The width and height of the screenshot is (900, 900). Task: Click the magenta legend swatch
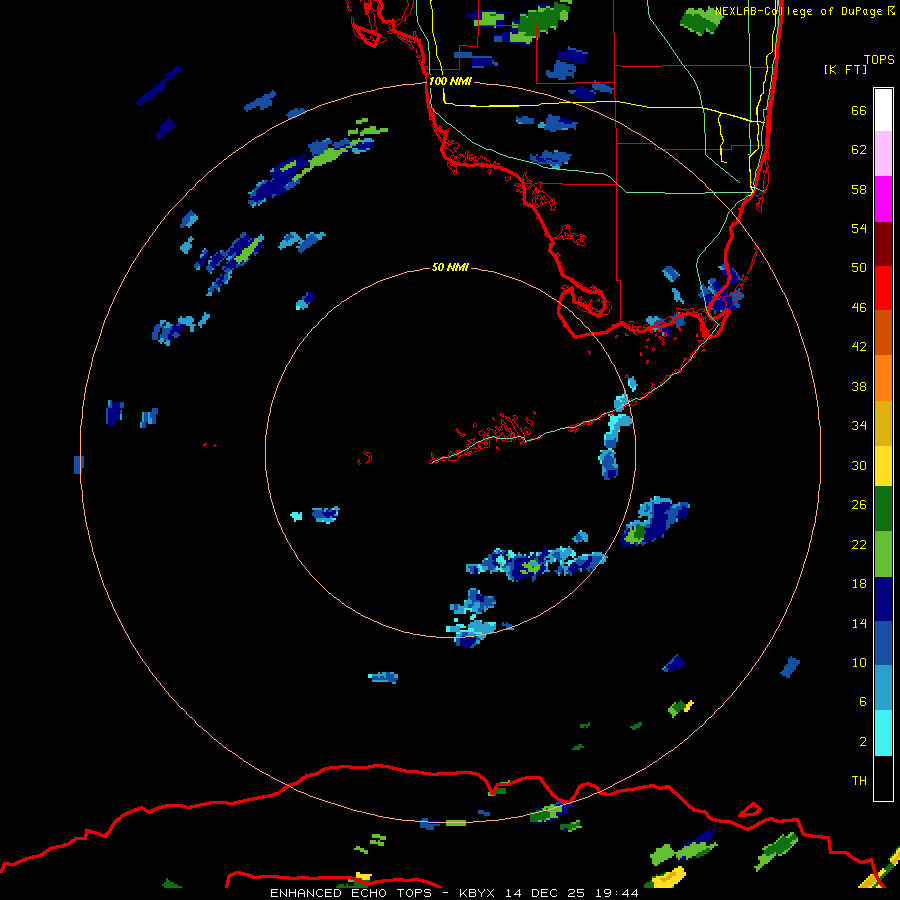[883, 199]
